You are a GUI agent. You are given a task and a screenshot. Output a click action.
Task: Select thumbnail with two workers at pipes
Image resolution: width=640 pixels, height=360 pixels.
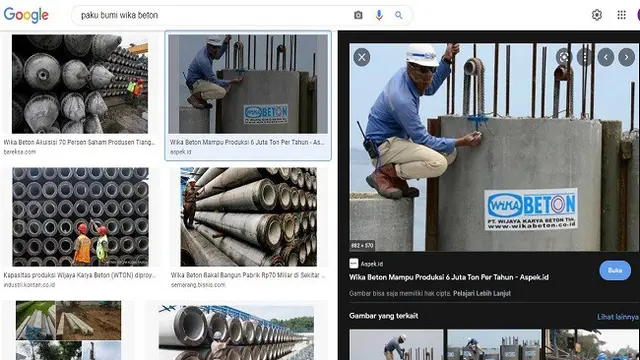[80, 217]
